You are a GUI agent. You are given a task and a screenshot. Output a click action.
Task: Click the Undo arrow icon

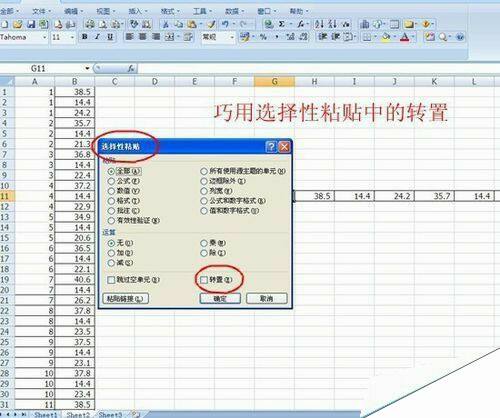pyautogui.click(x=225, y=24)
